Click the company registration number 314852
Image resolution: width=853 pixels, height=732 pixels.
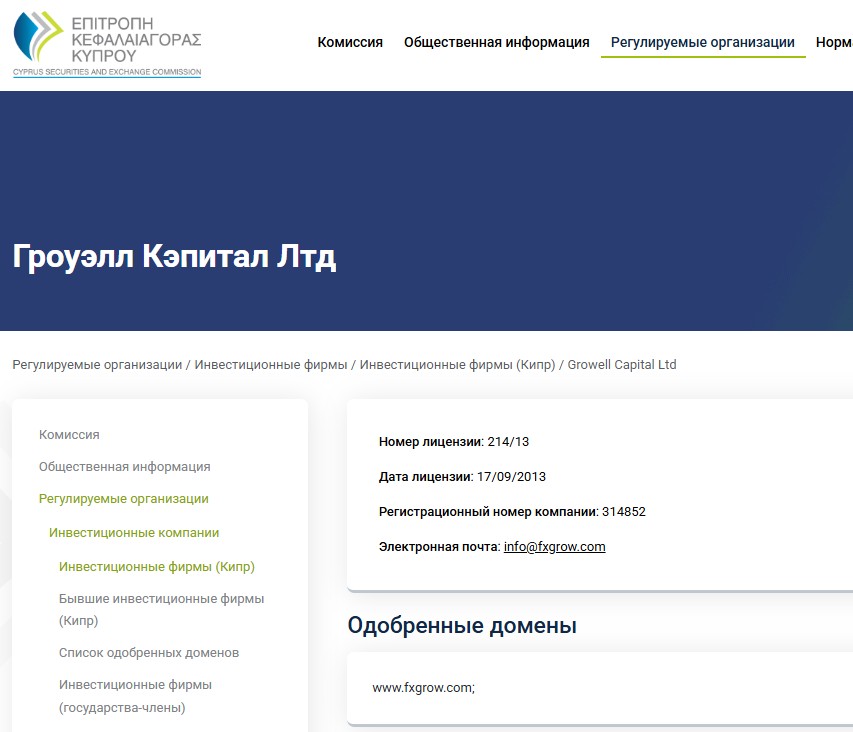click(623, 511)
